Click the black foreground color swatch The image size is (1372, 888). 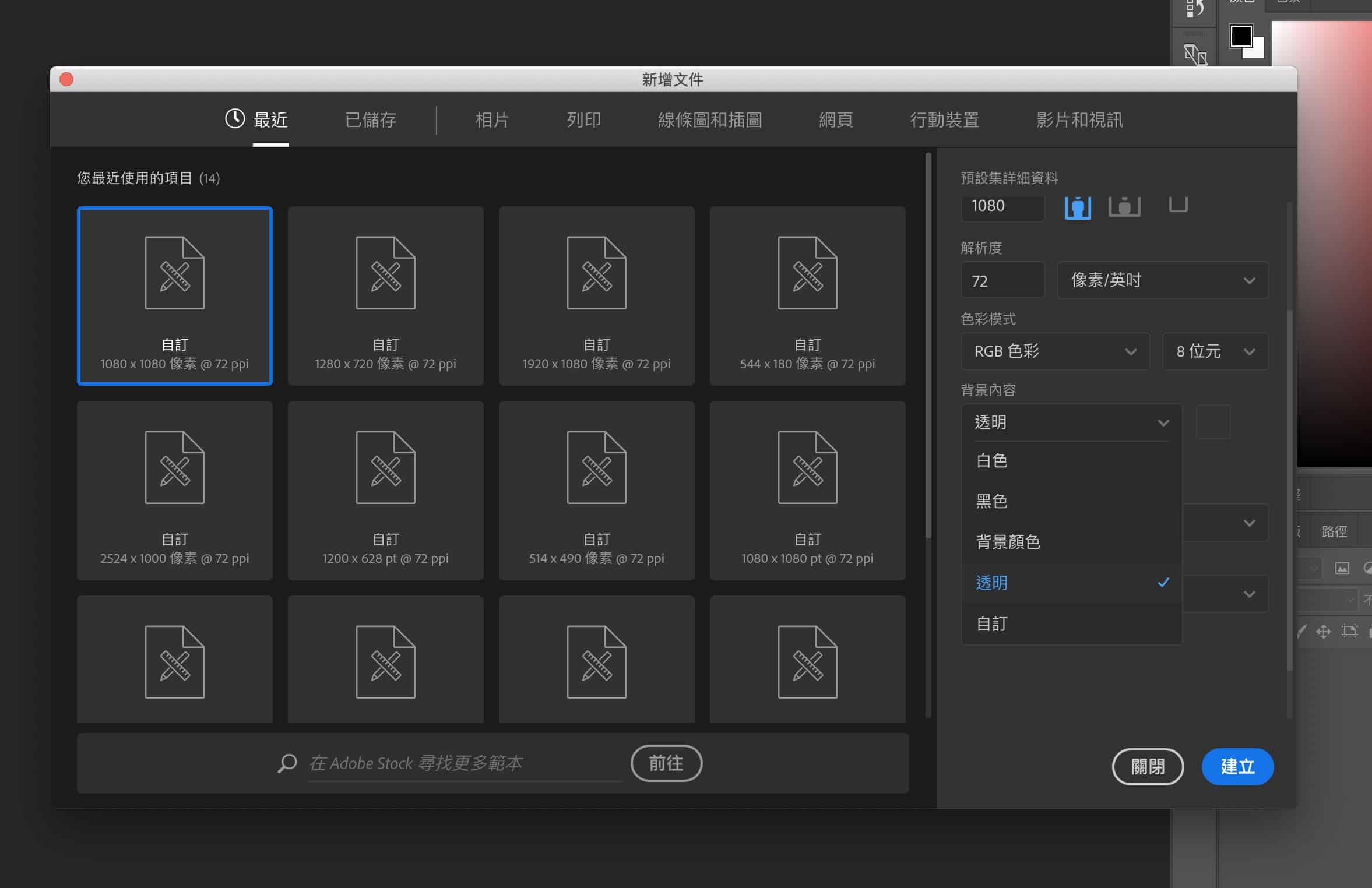point(1241,36)
